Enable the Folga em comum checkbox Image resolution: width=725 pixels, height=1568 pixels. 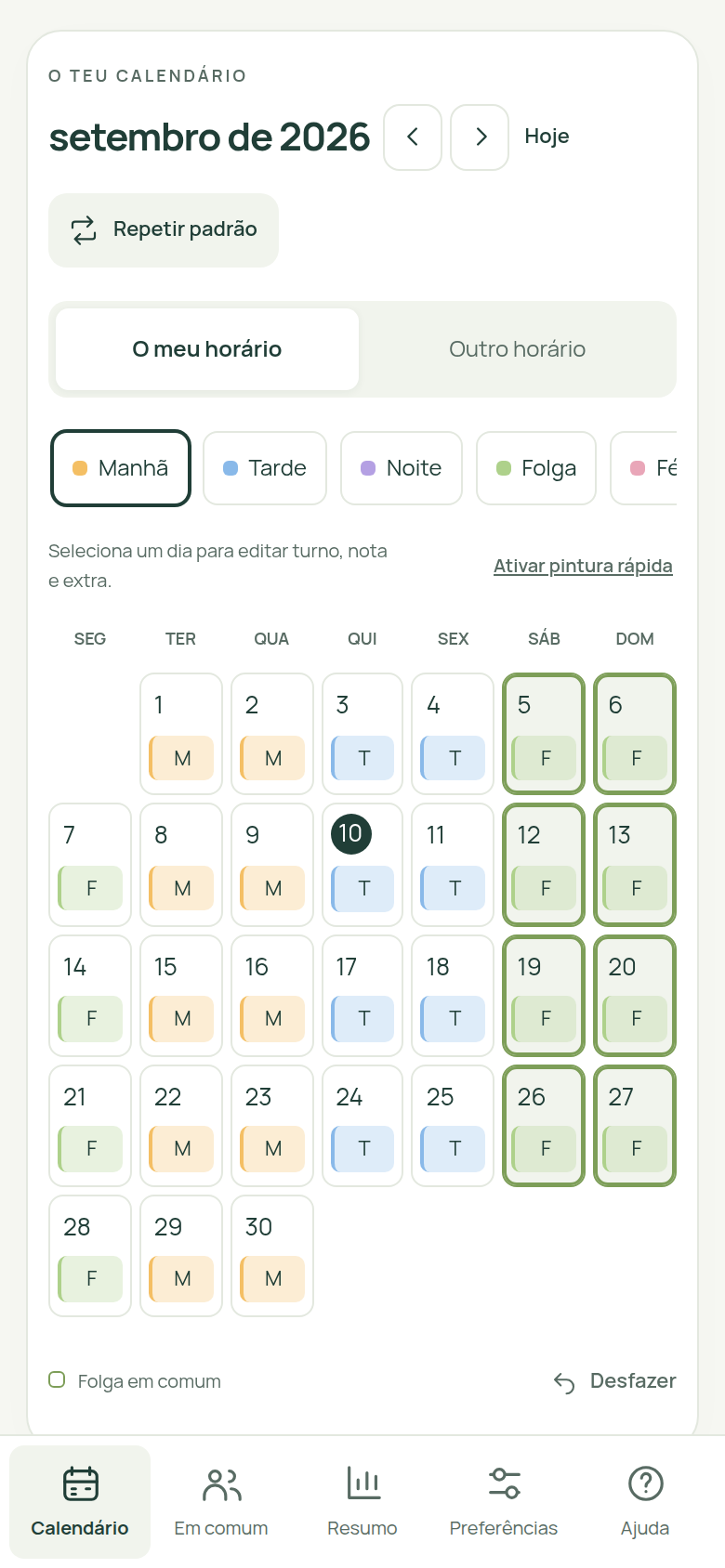[57, 1380]
